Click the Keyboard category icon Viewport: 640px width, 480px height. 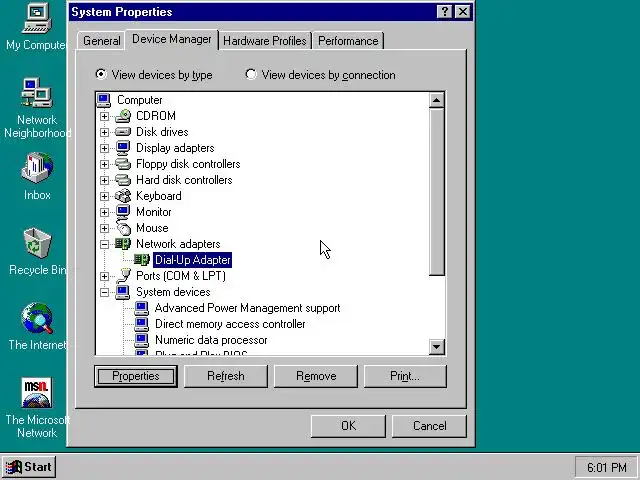click(x=123, y=196)
